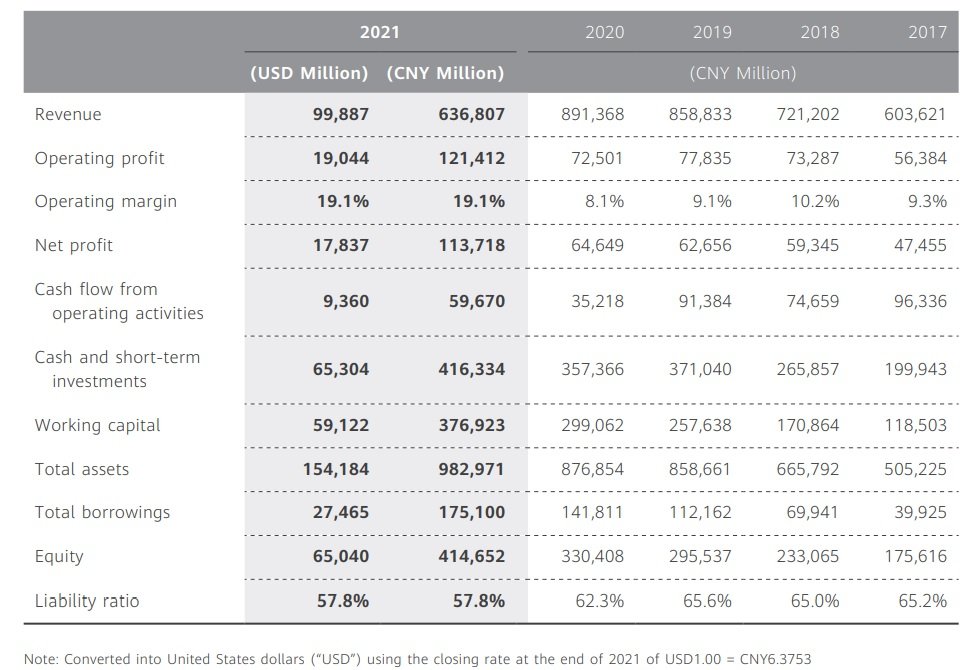Viewport: 980px width, 670px height.
Task: Click the 2018 operating margin 10.2%
Action: [x=814, y=201]
